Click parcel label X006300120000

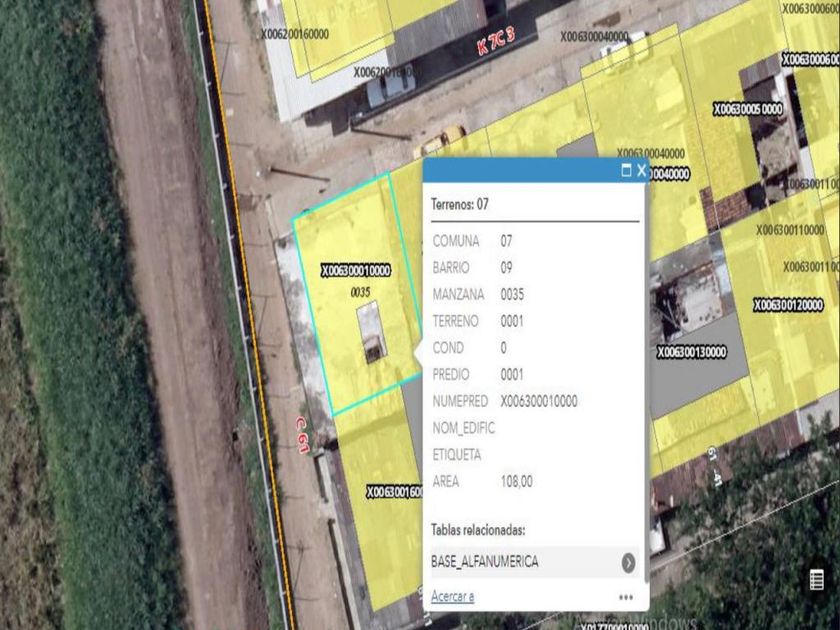(788, 305)
